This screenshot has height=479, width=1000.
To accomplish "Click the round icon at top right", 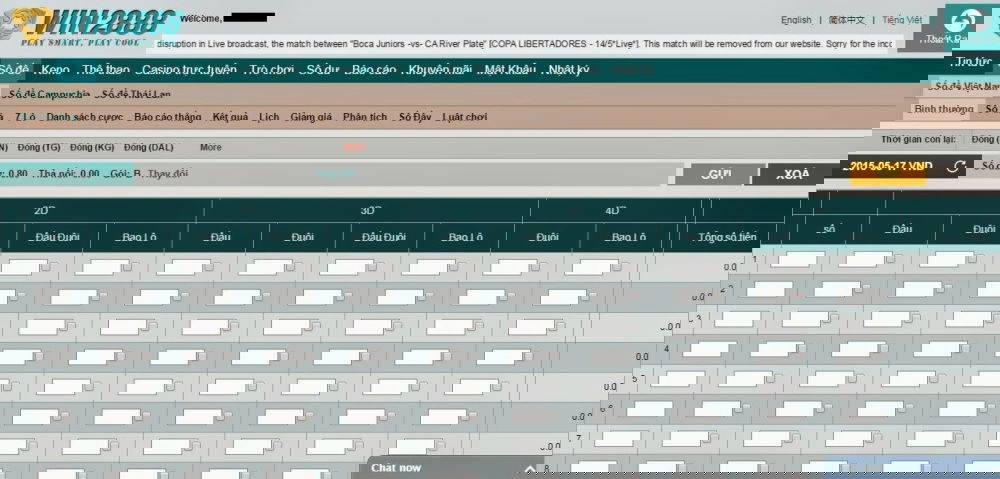I will pos(966,20).
